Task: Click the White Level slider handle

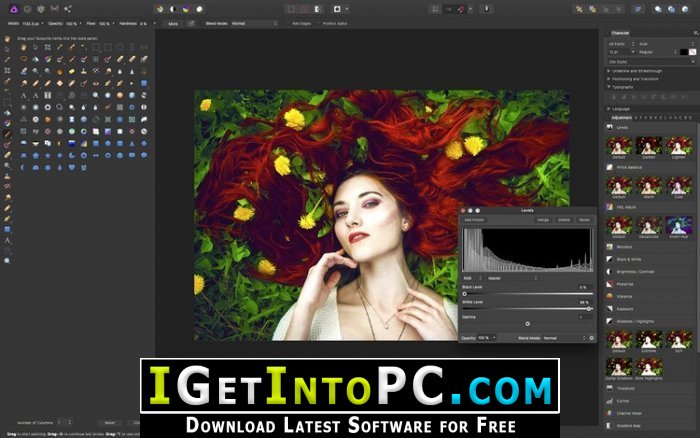Action: [x=589, y=309]
